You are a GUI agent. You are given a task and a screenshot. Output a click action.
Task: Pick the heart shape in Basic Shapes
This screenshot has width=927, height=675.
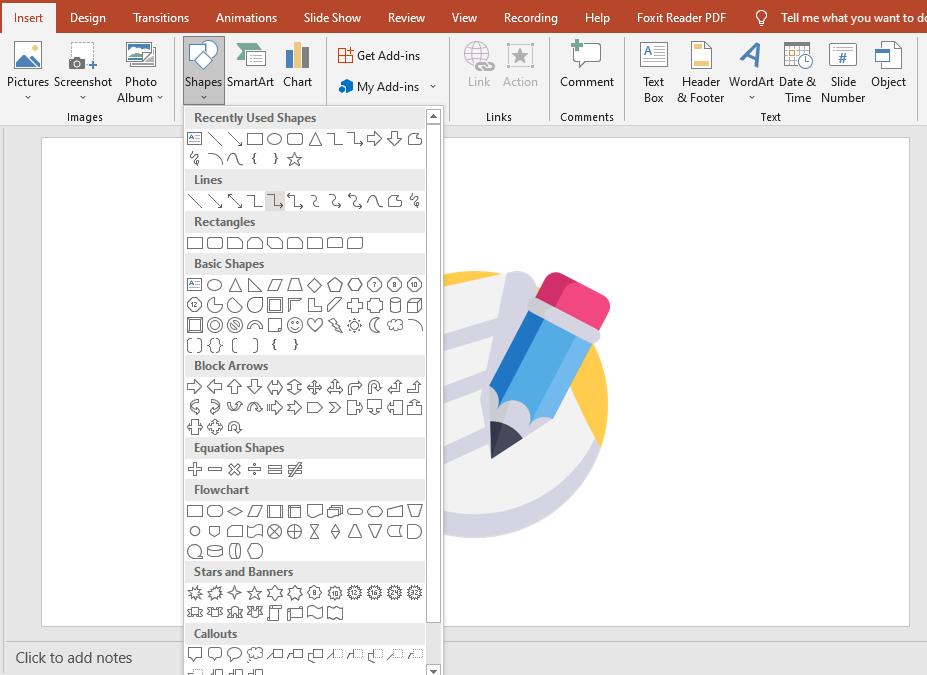coord(315,325)
